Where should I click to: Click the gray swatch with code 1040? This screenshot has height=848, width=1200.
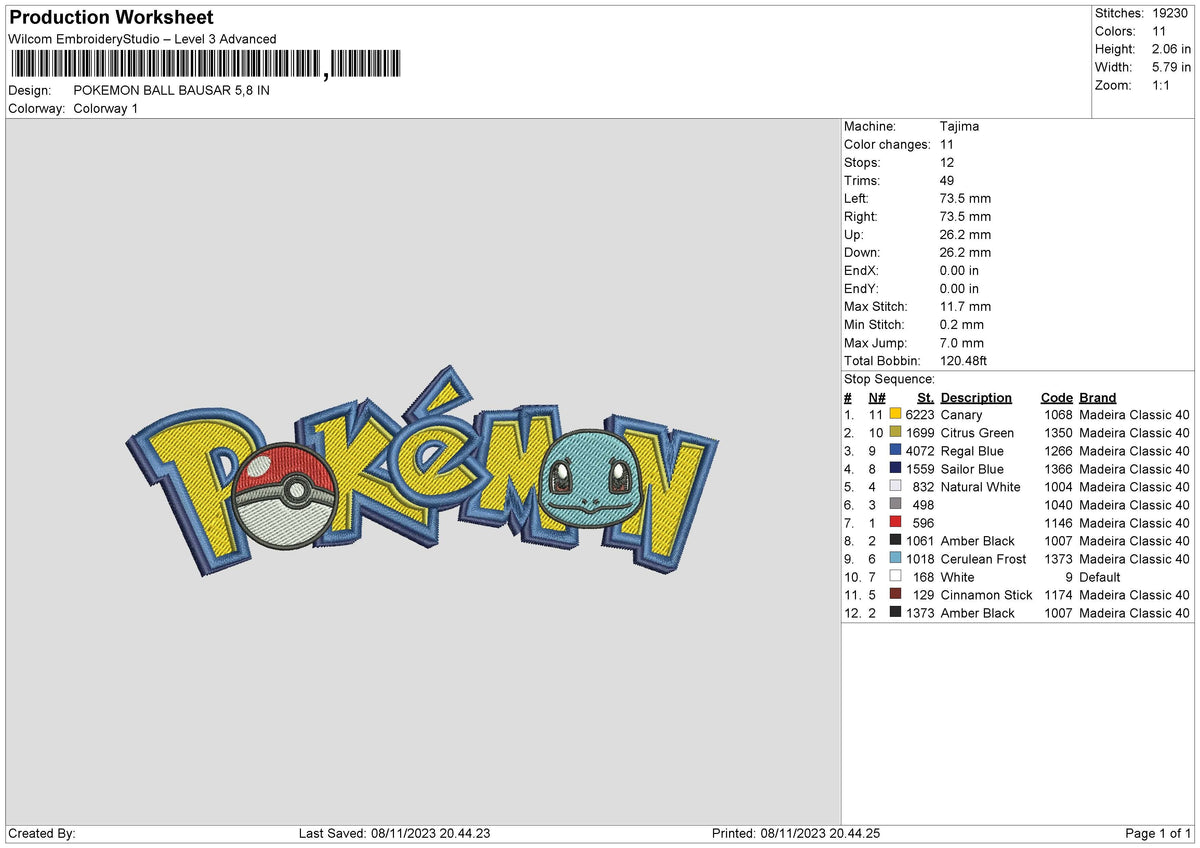[895, 504]
